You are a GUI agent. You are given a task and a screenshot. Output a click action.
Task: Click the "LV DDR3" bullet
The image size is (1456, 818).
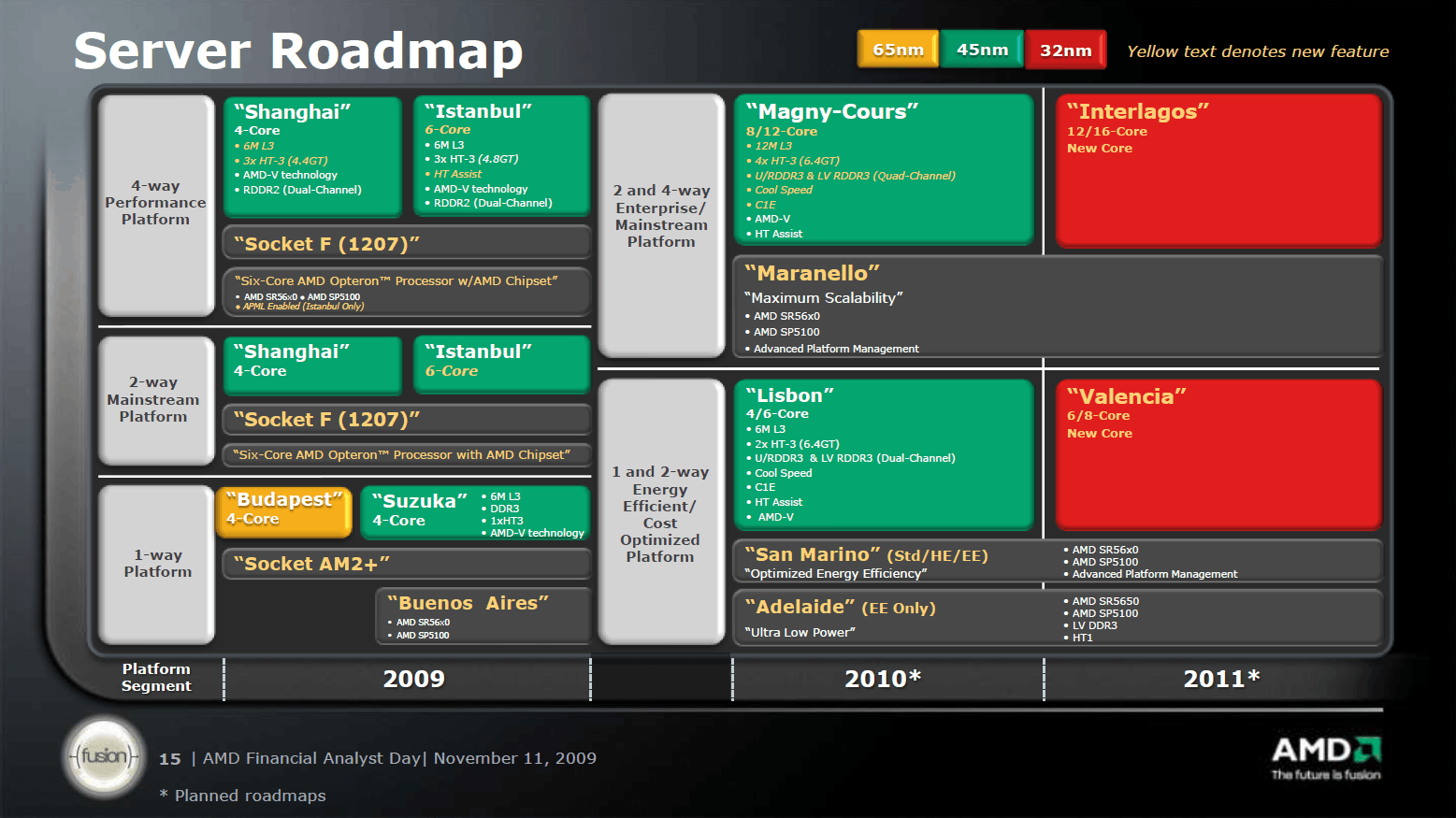pos(1094,625)
